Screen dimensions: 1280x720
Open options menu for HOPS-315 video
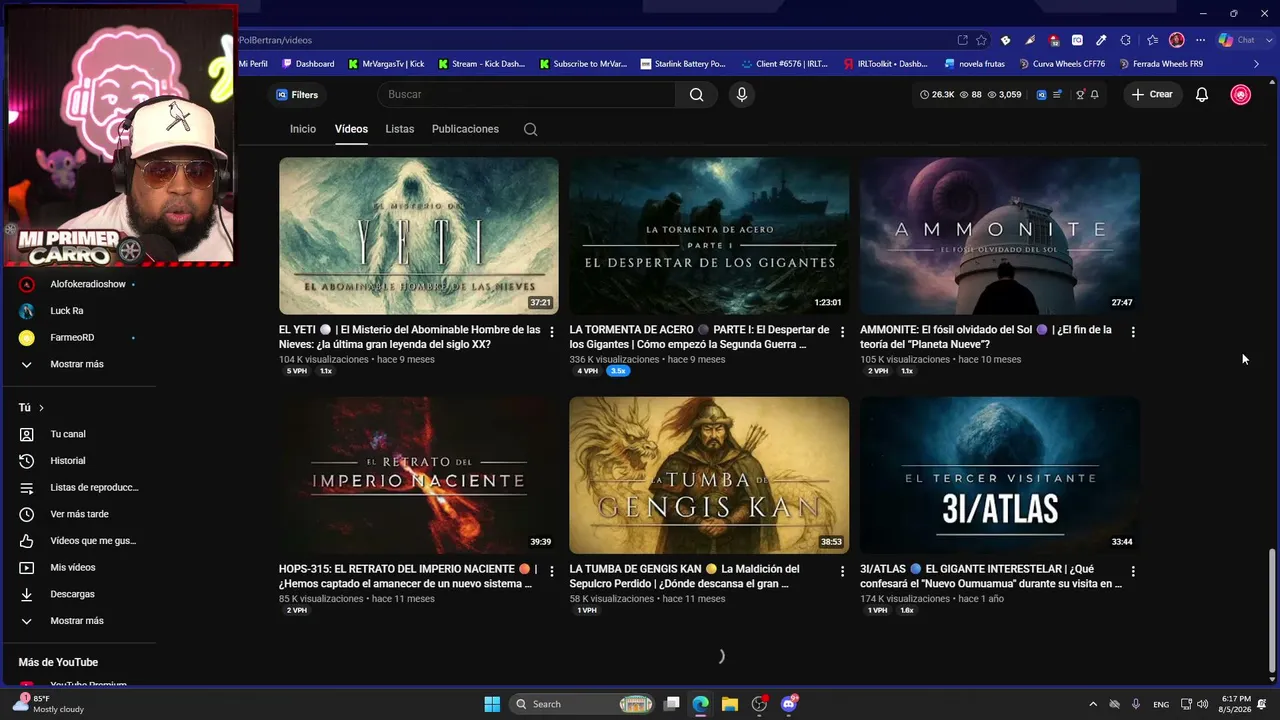pyautogui.click(x=552, y=572)
